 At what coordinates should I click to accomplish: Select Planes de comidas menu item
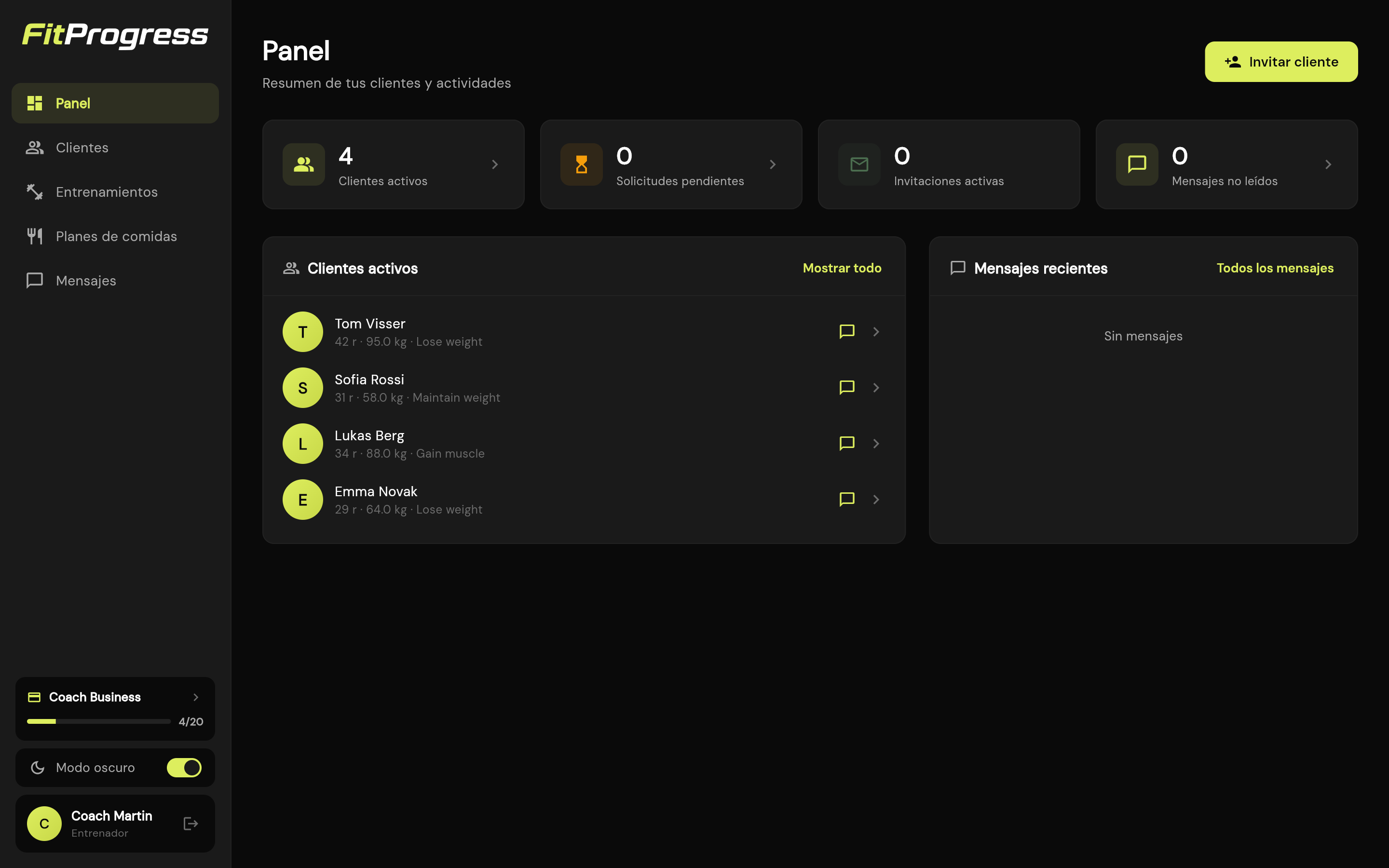(115, 236)
